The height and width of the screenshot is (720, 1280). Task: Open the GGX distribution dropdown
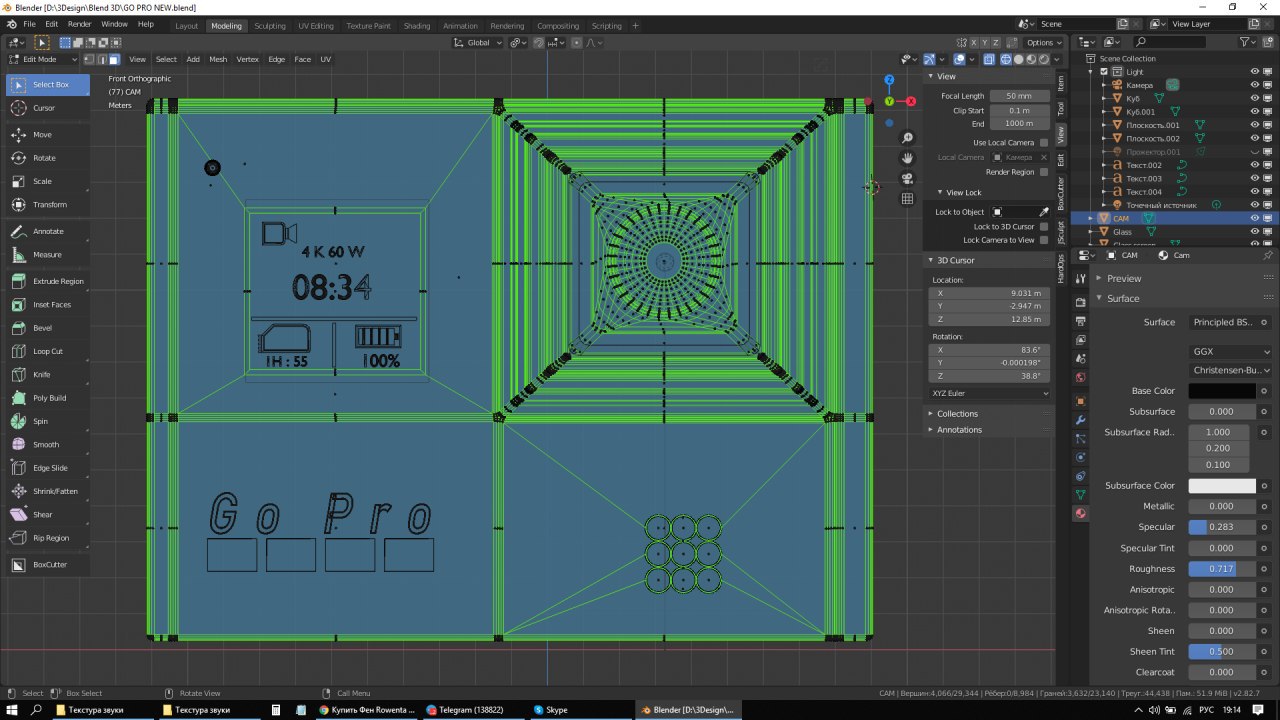coord(1230,352)
